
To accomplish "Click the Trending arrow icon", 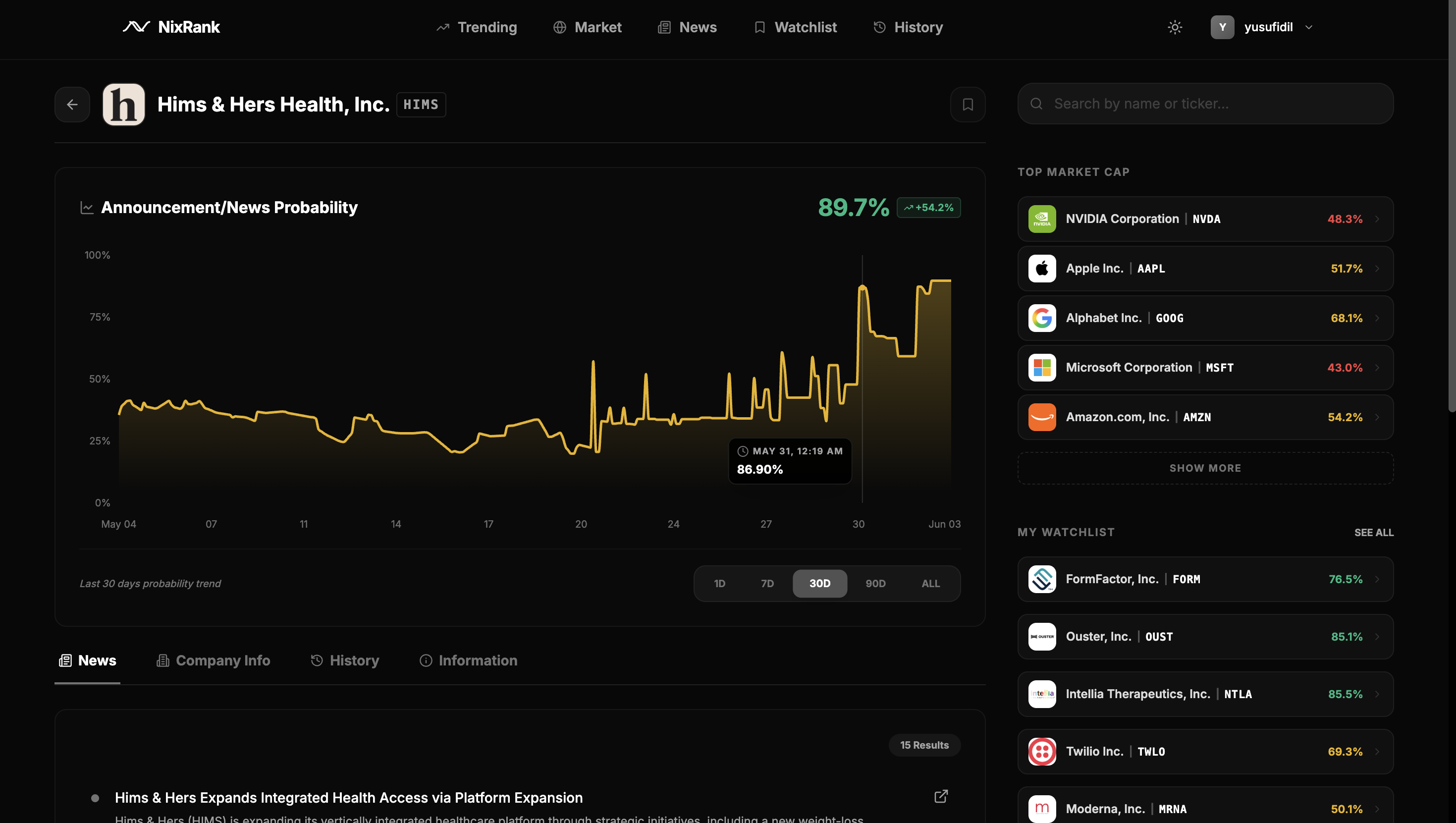I will tap(442, 27).
